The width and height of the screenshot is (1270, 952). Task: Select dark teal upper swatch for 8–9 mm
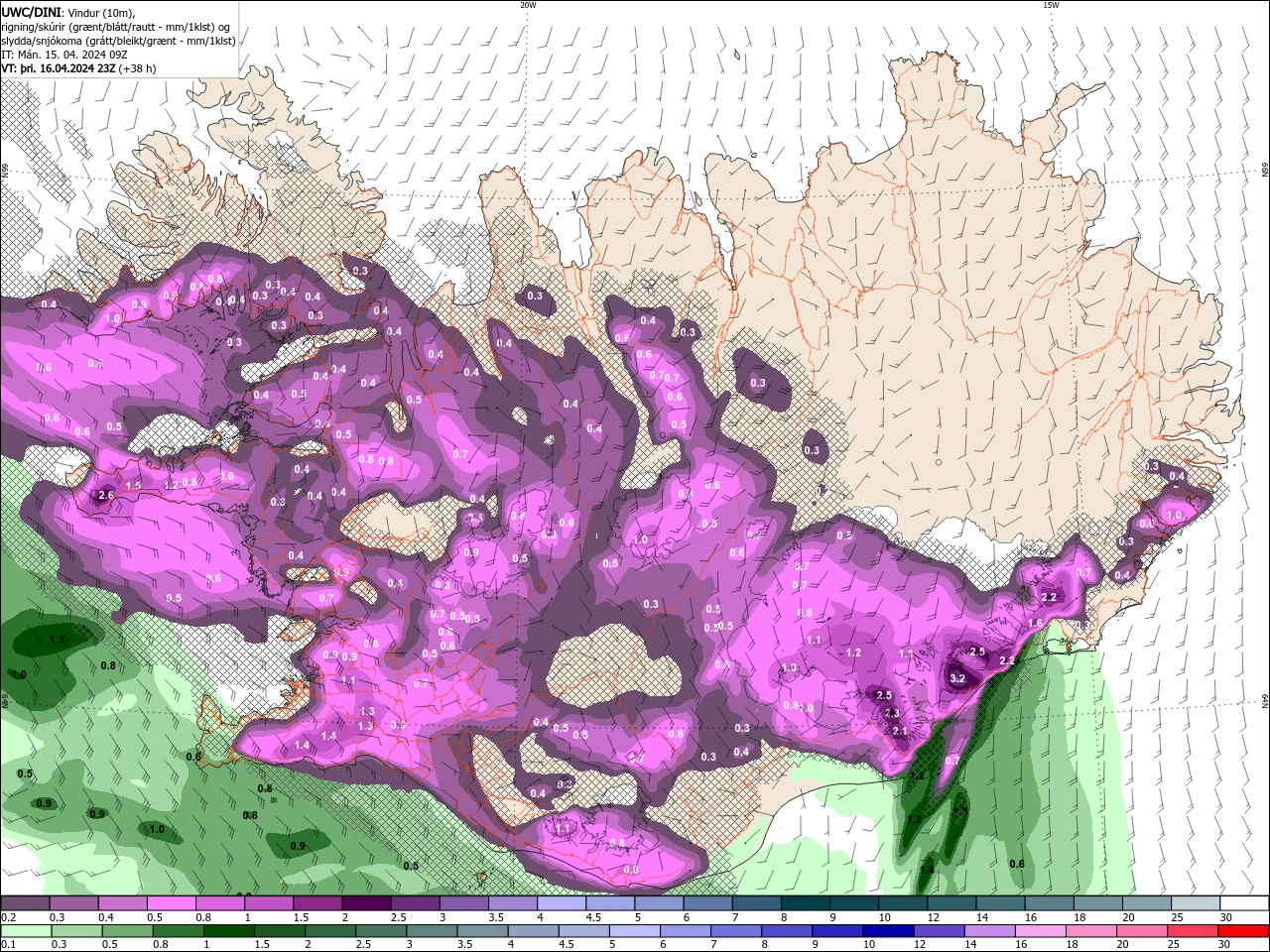[806, 903]
